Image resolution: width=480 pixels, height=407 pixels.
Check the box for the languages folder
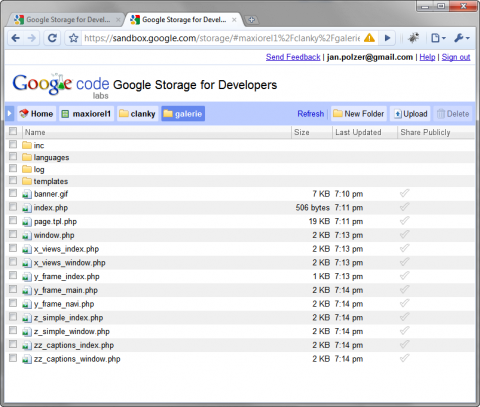[13, 156]
